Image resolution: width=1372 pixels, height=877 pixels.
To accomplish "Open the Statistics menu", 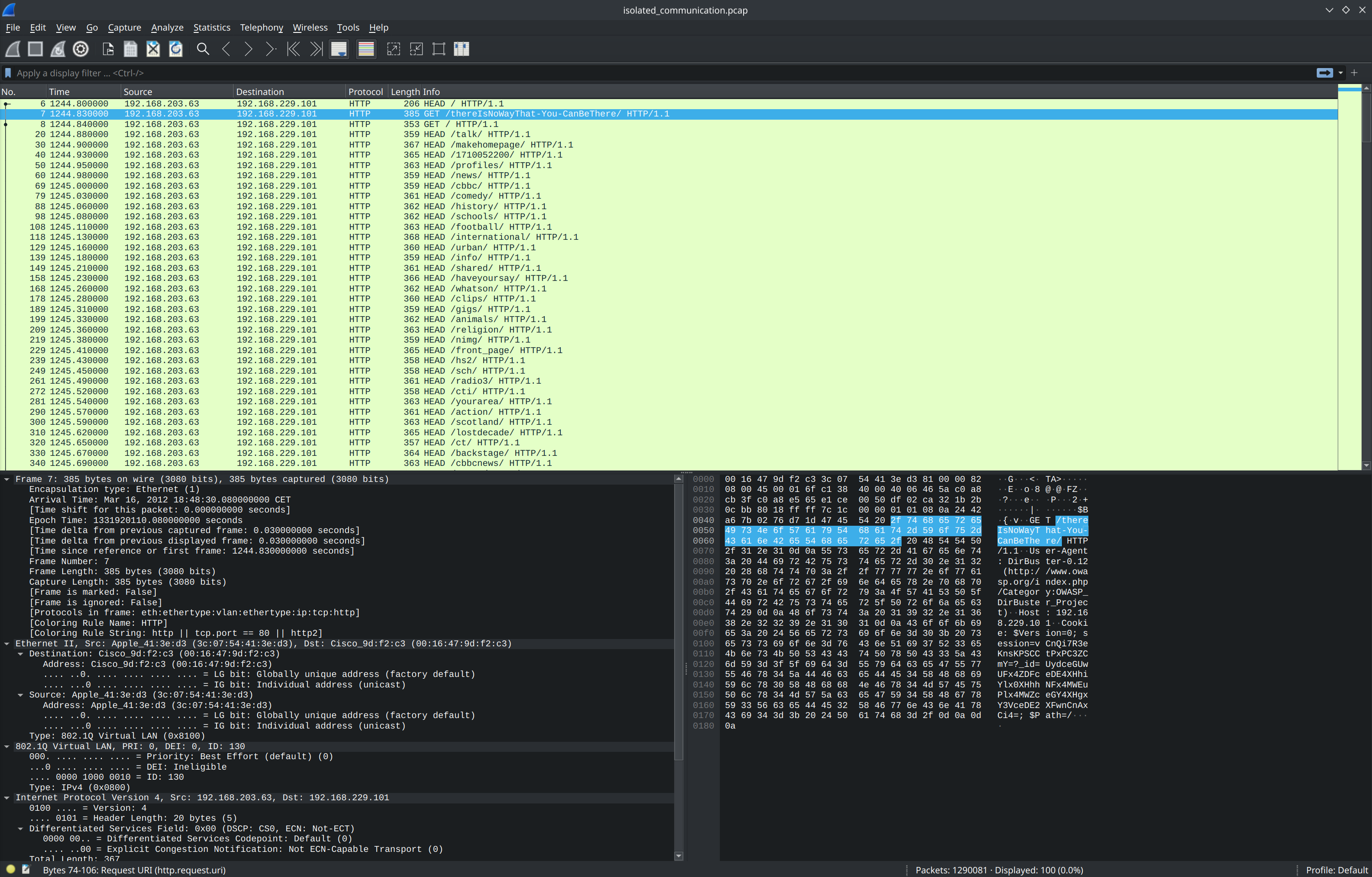I will (x=211, y=27).
